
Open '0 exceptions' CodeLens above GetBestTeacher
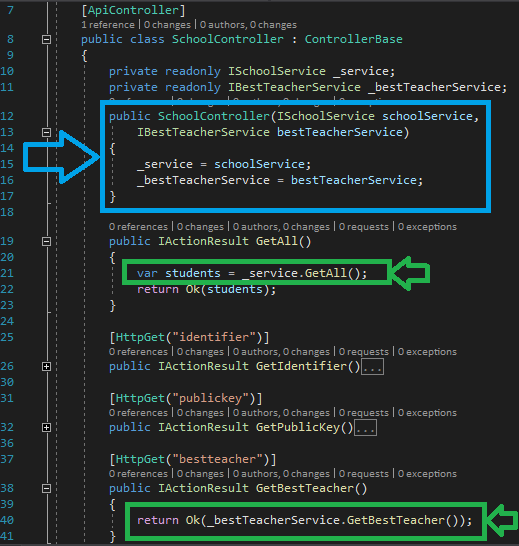[427, 474]
